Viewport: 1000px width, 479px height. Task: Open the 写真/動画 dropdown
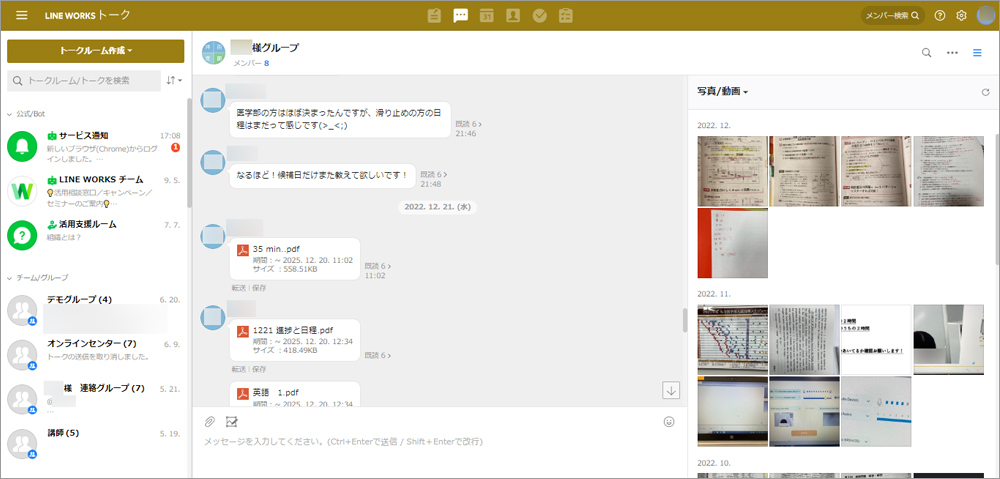(723, 92)
